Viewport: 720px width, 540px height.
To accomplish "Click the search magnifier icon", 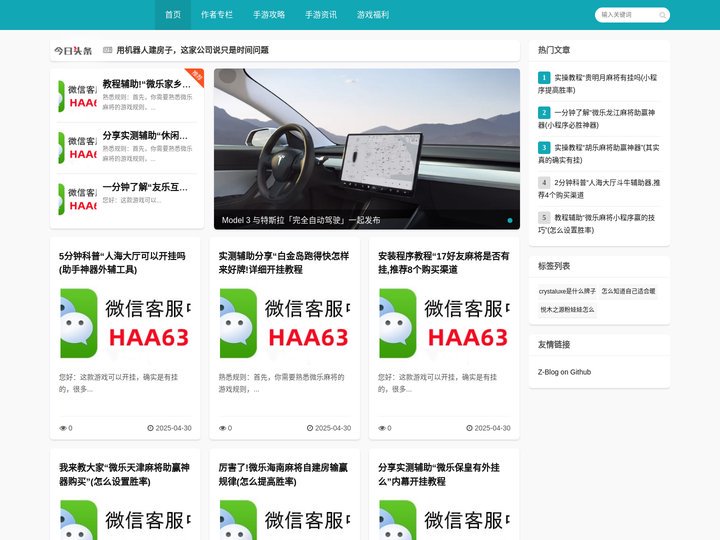I will [662, 15].
